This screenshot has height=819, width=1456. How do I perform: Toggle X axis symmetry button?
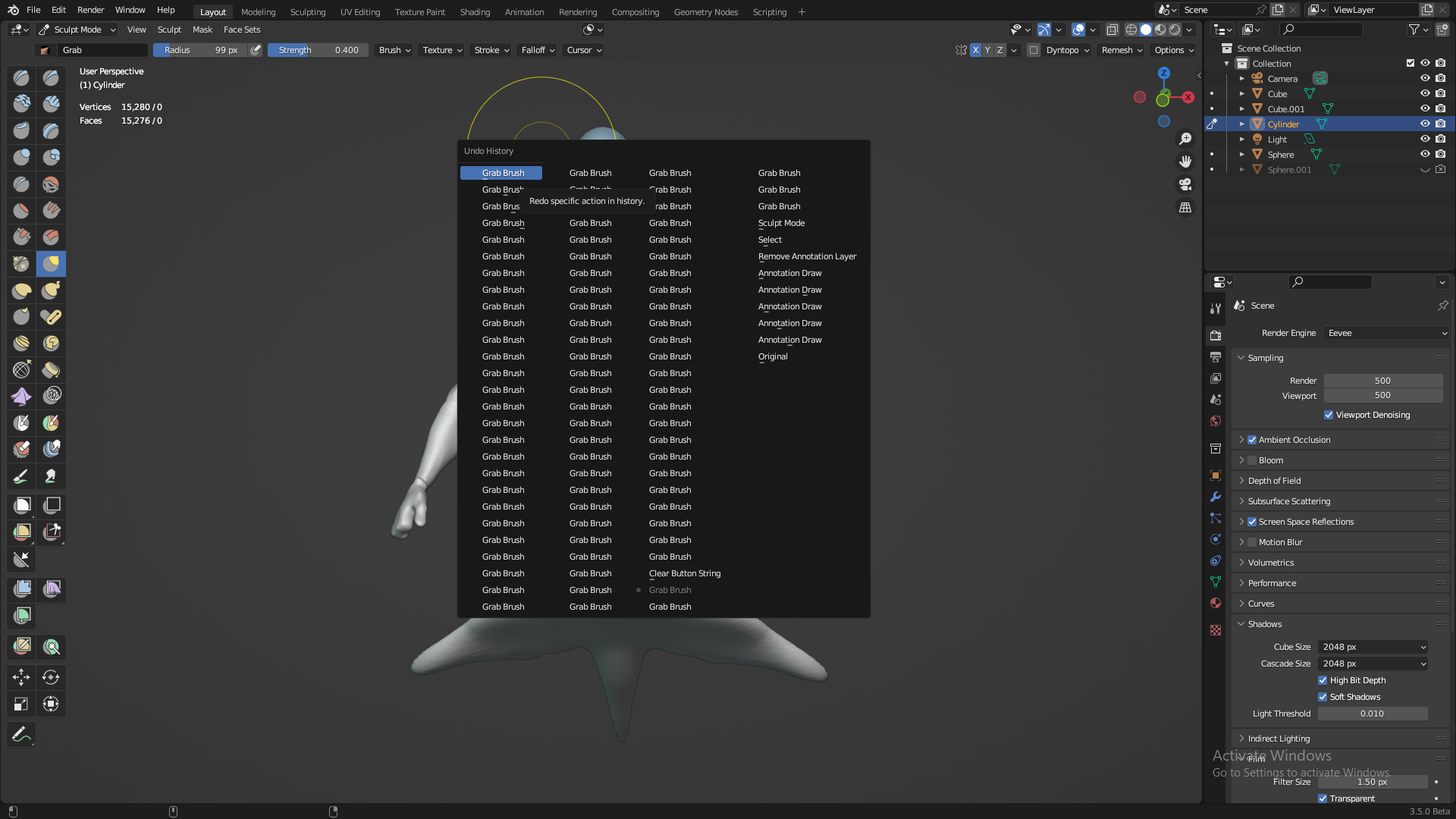pyautogui.click(x=975, y=50)
